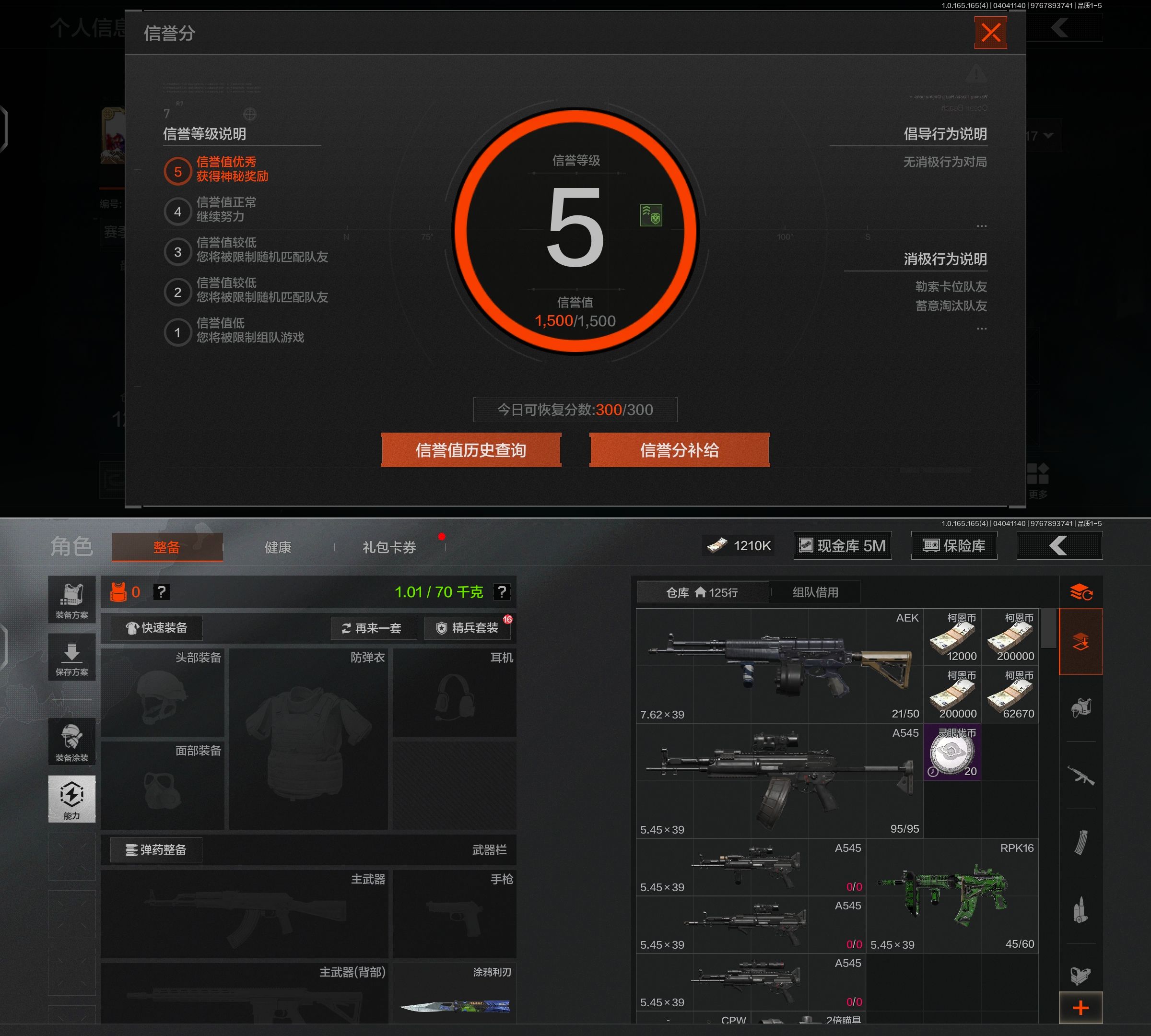The width and height of the screenshot is (1151, 1036).
Task: Open the 装备方案 loadout icon
Action: point(72,600)
